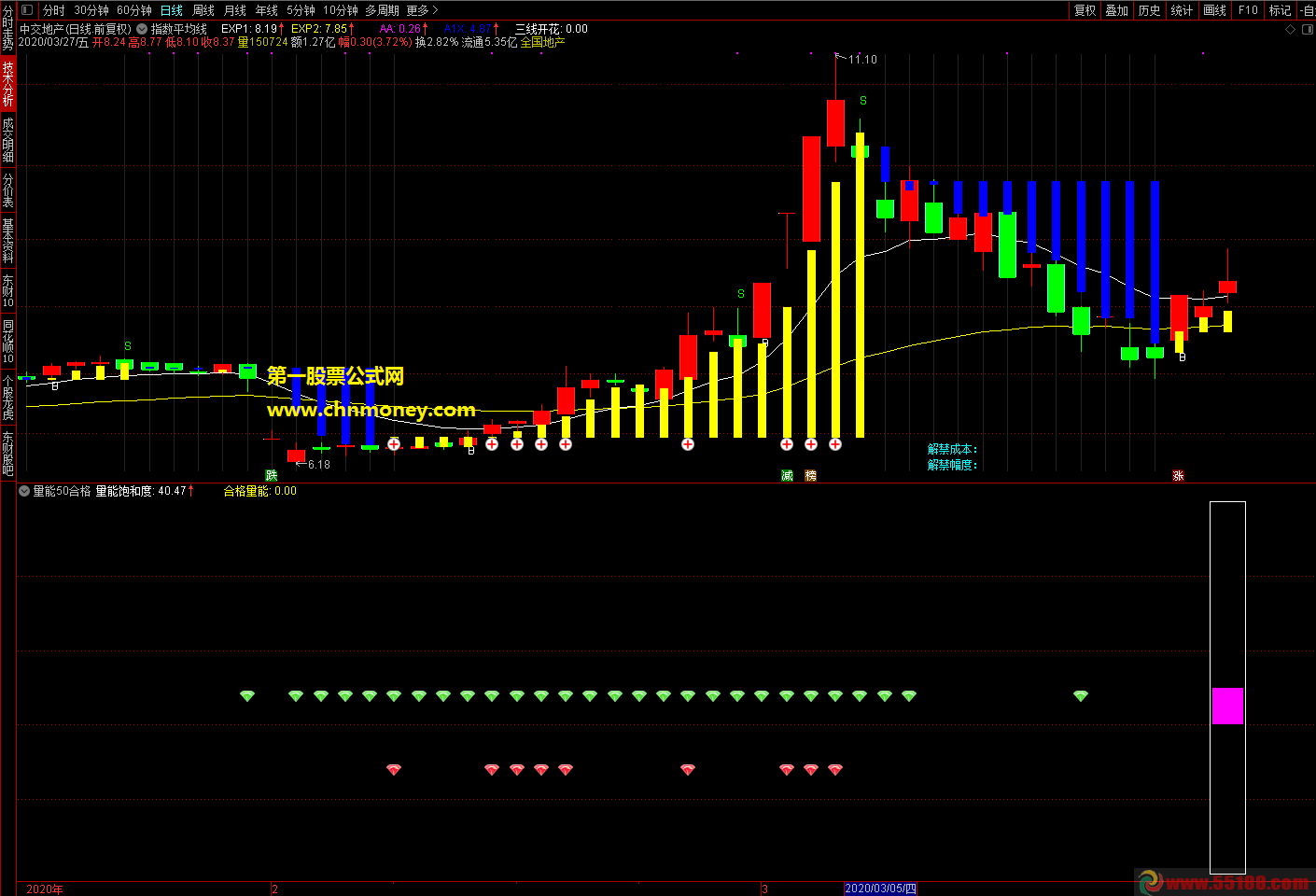Click the first red diamond signal
The height and width of the screenshot is (896, 1316).
point(394,769)
